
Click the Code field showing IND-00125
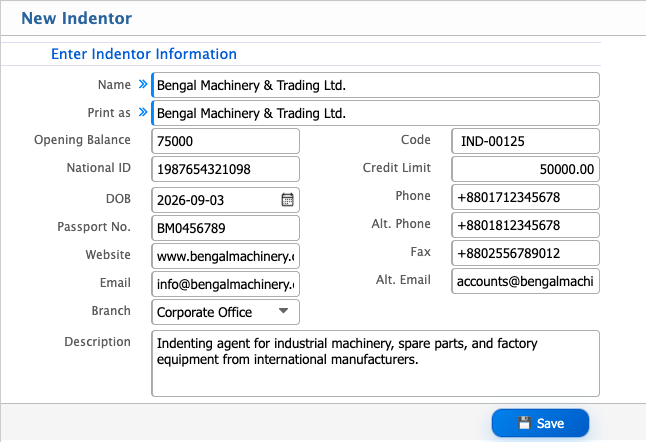click(x=525, y=141)
